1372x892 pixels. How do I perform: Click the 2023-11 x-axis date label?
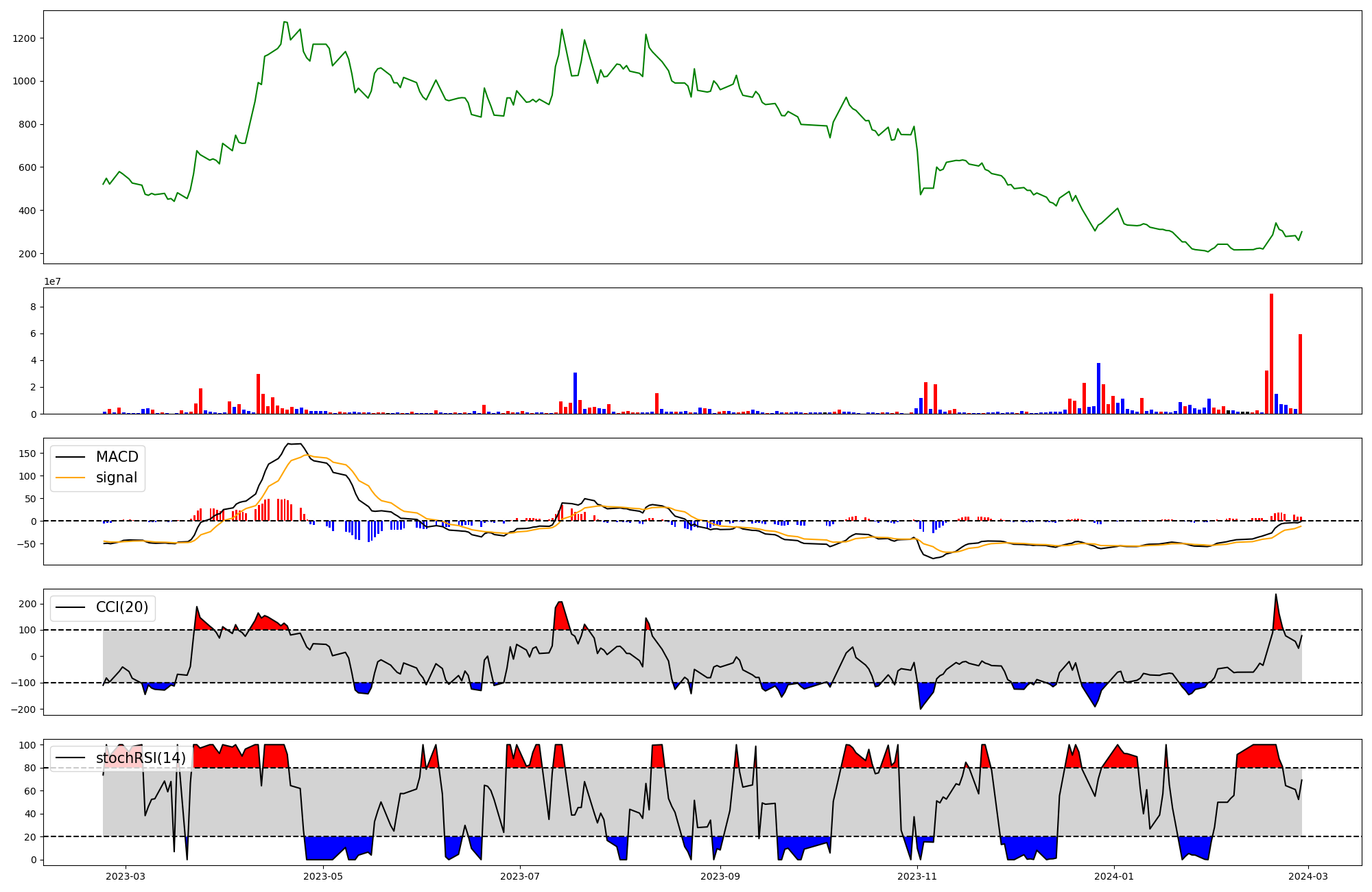tap(917, 876)
